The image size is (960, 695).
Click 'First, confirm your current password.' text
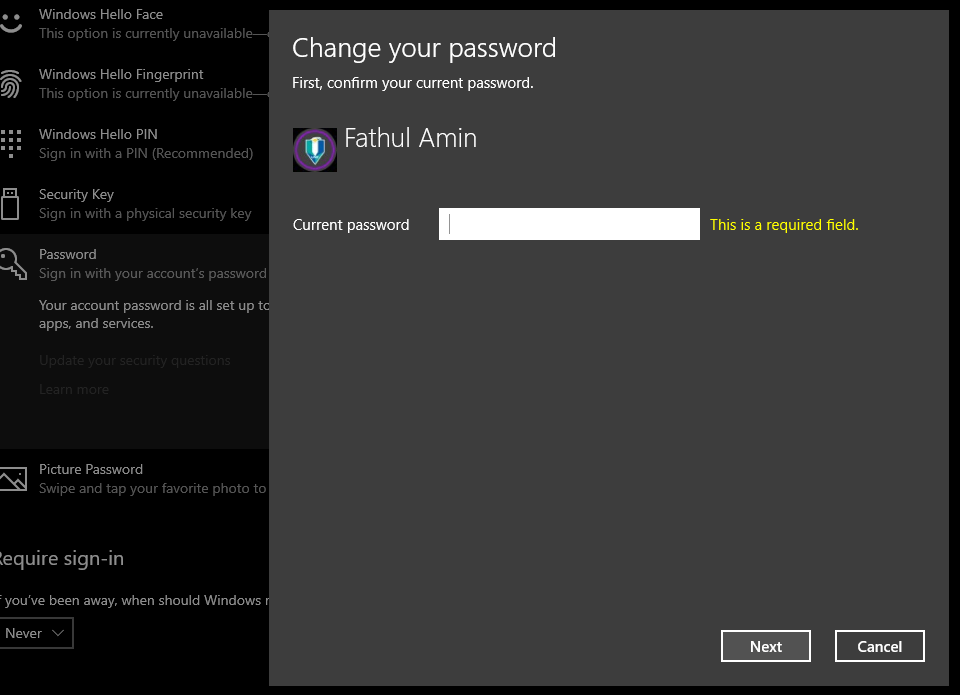coord(413,83)
